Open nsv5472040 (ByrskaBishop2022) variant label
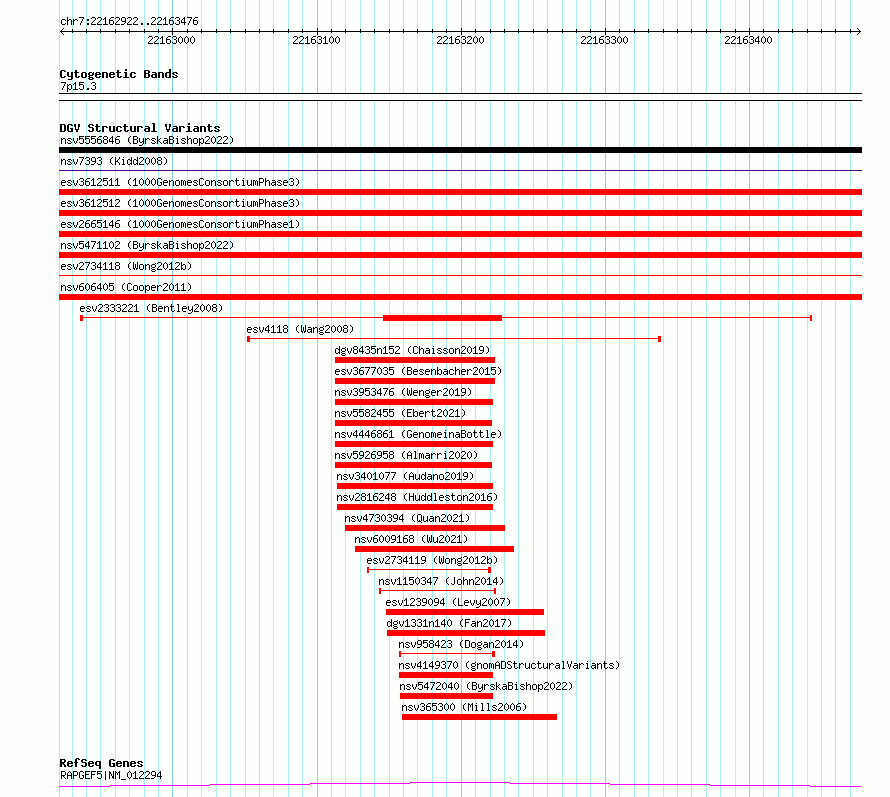 pos(486,686)
